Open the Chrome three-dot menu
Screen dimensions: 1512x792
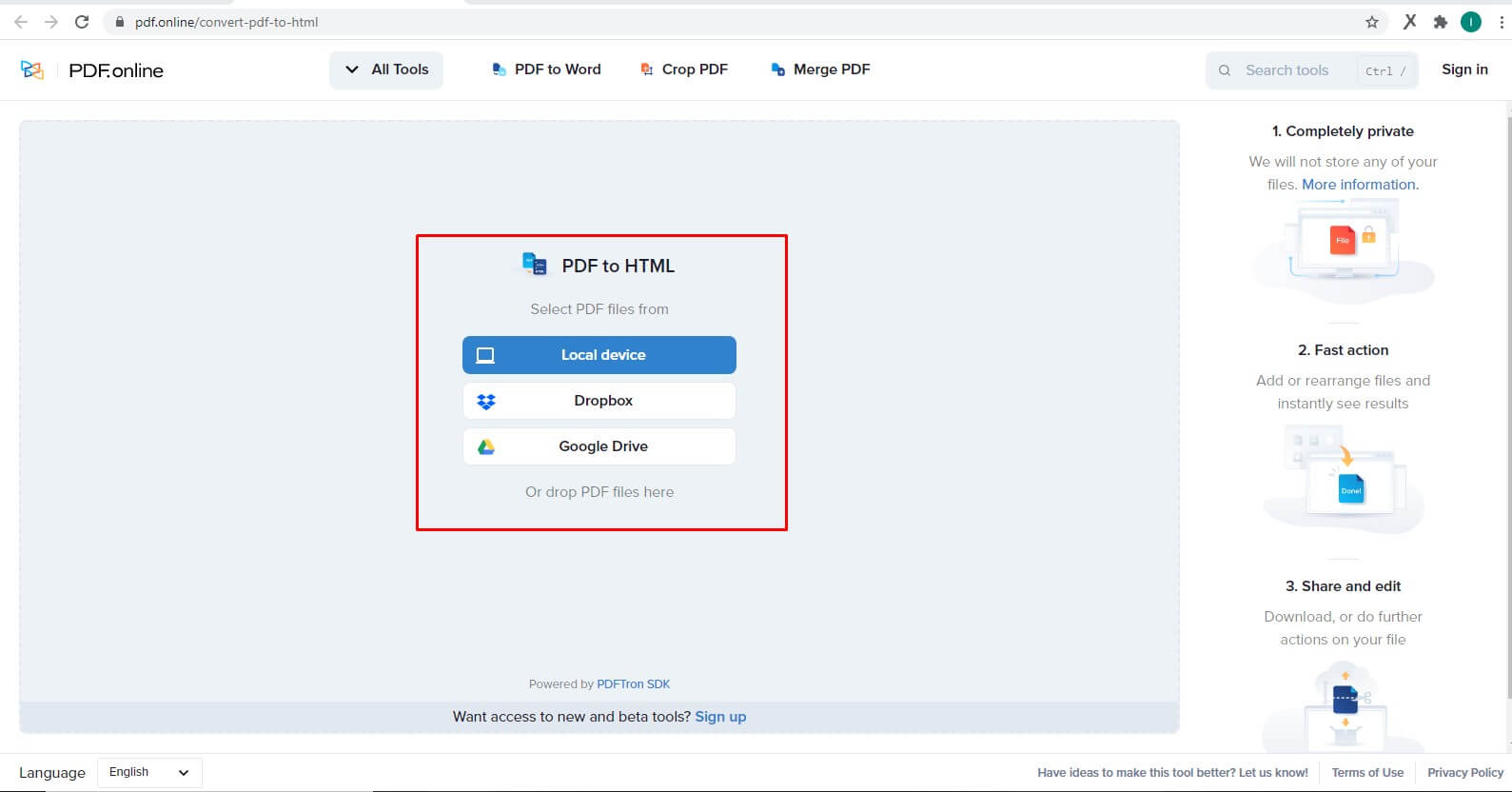tap(1502, 22)
